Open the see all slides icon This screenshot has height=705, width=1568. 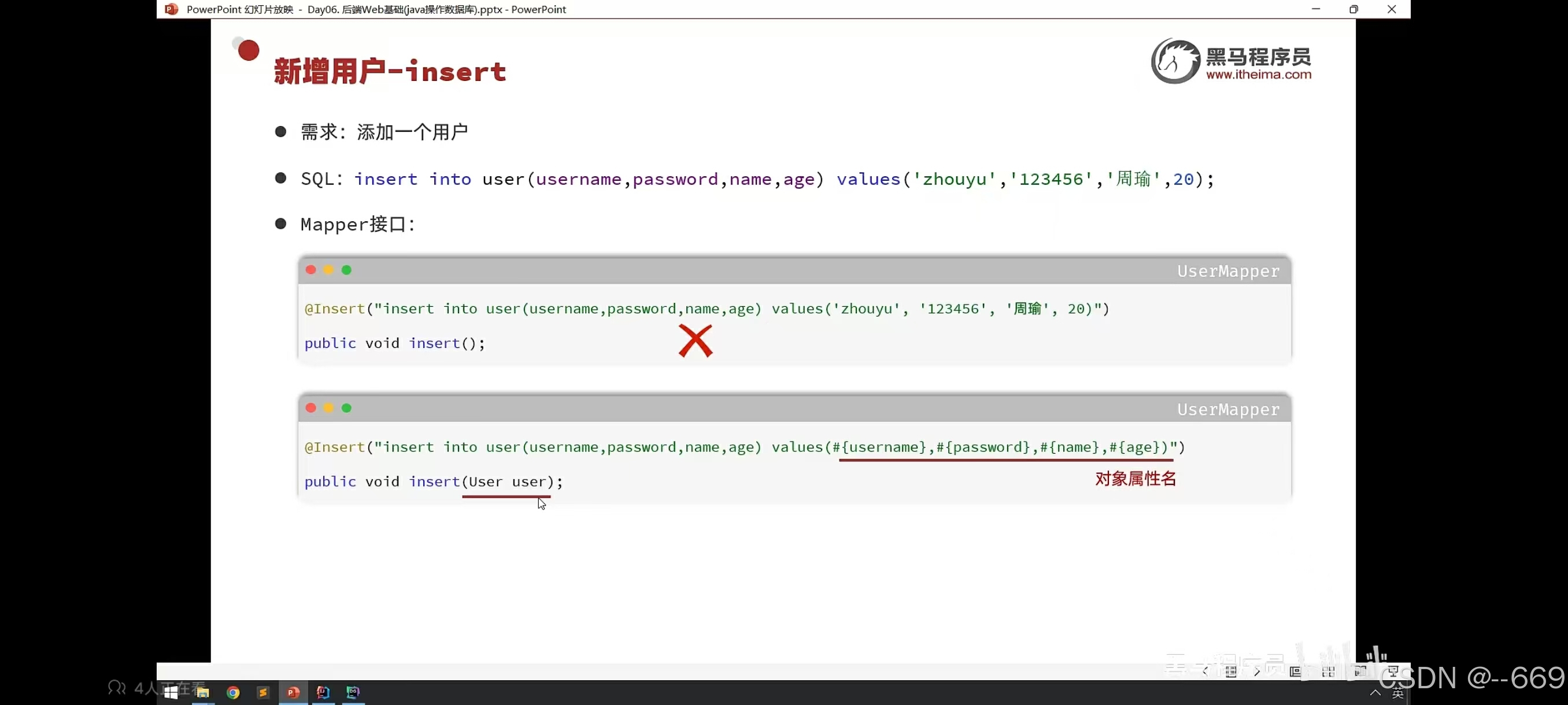point(1231,671)
